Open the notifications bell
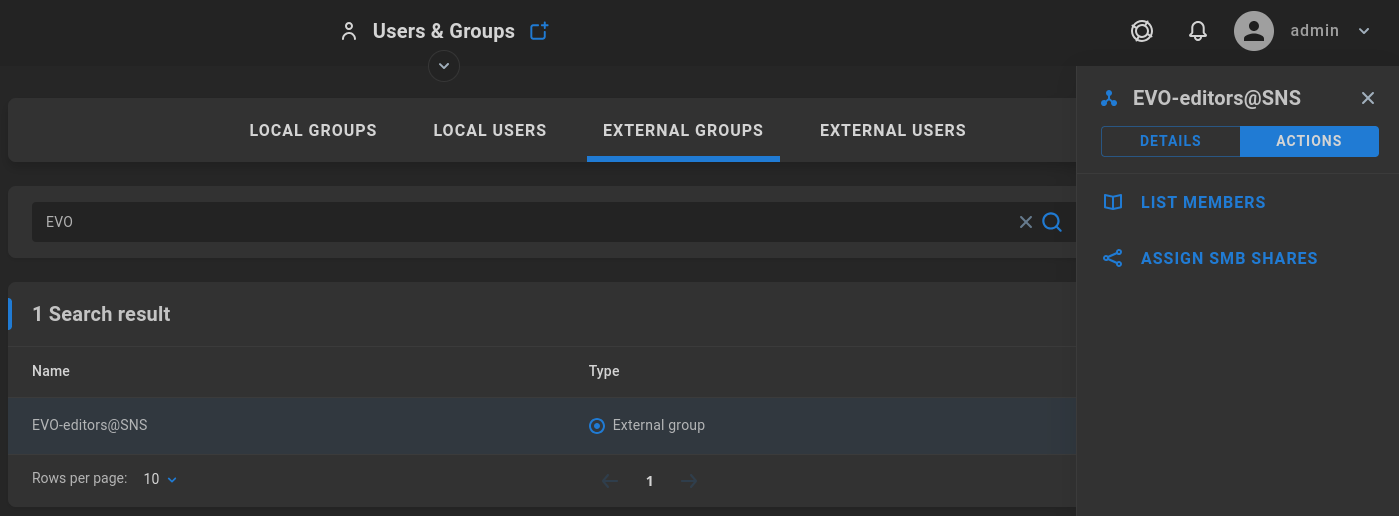Image resolution: width=1399 pixels, height=516 pixels. pos(1198,31)
